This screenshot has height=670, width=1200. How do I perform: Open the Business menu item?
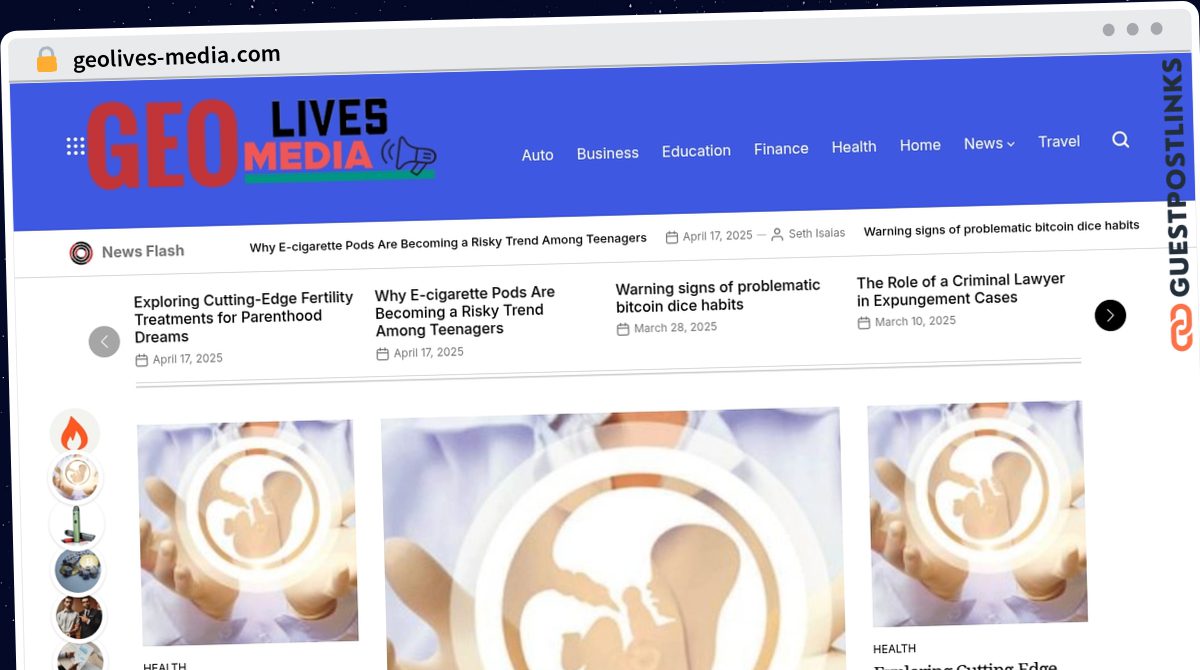[607, 153]
